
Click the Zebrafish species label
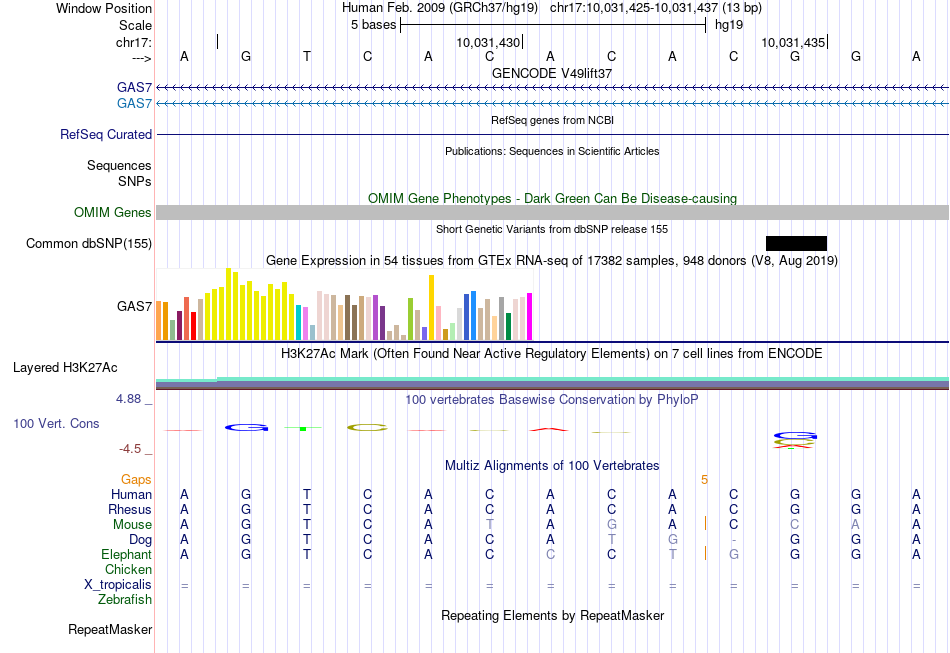point(125,600)
